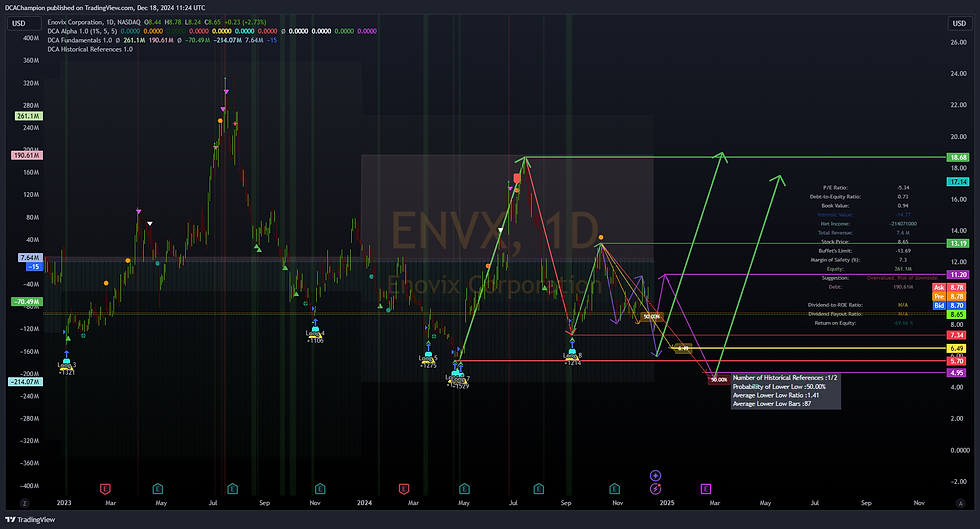Click the teal earnings marker near May 2023

coord(158,489)
